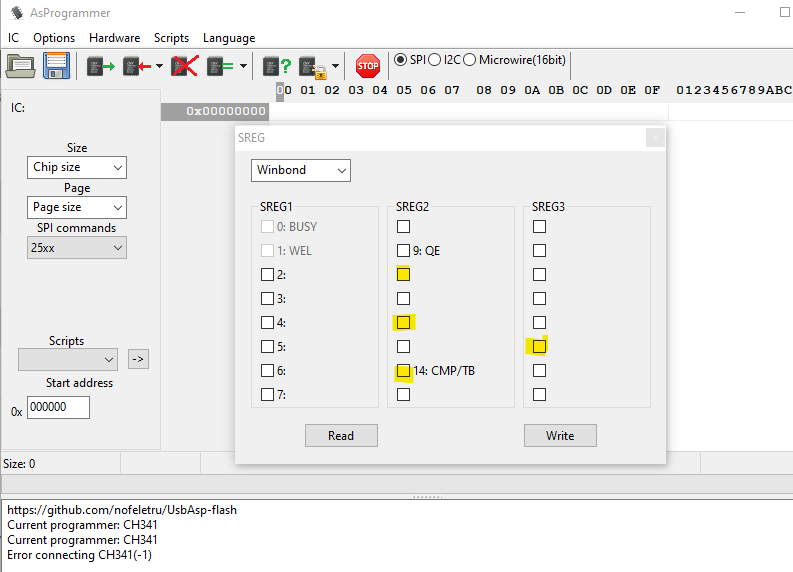This screenshot has height=572, width=793.
Task: Click the Write button in SREG dialog
Action: tap(560, 435)
